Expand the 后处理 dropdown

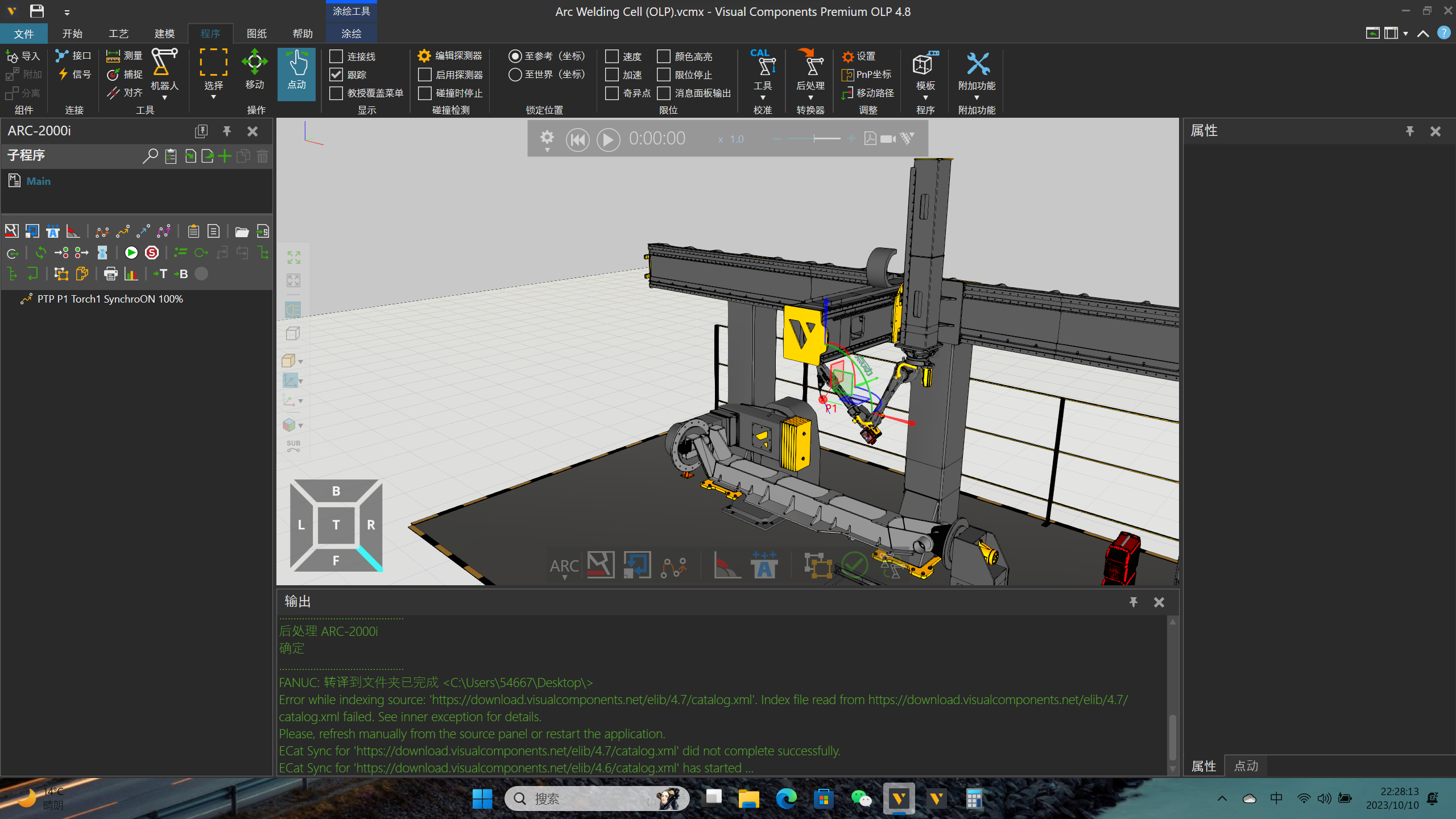pyautogui.click(x=810, y=98)
